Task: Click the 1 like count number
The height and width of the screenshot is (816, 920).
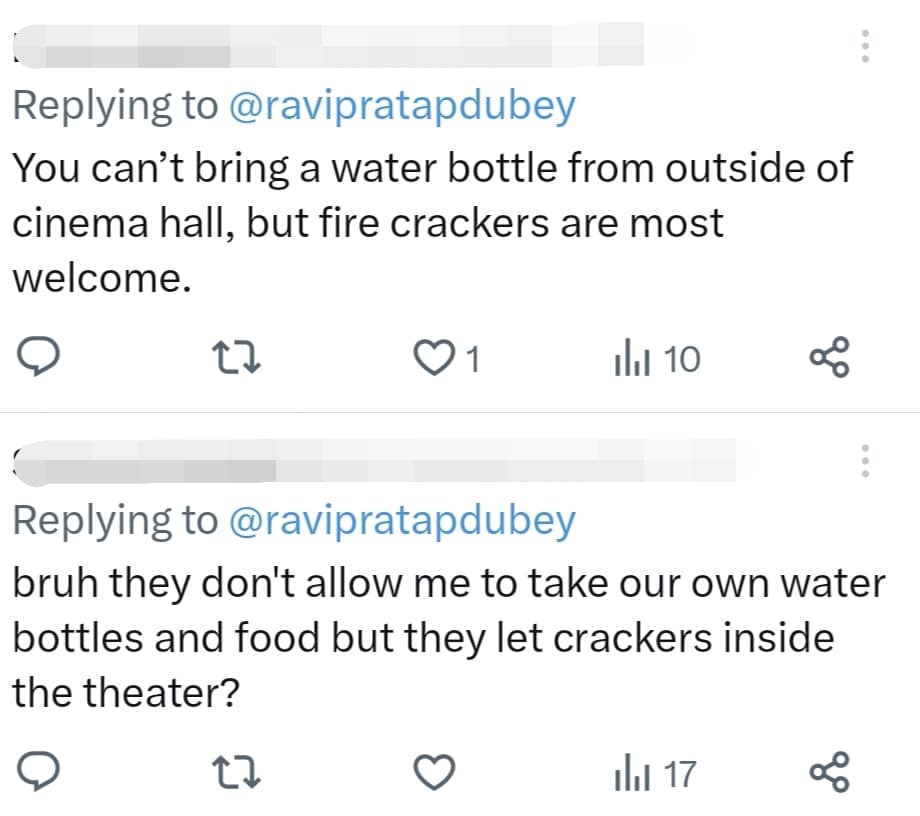Action: coord(474,359)
